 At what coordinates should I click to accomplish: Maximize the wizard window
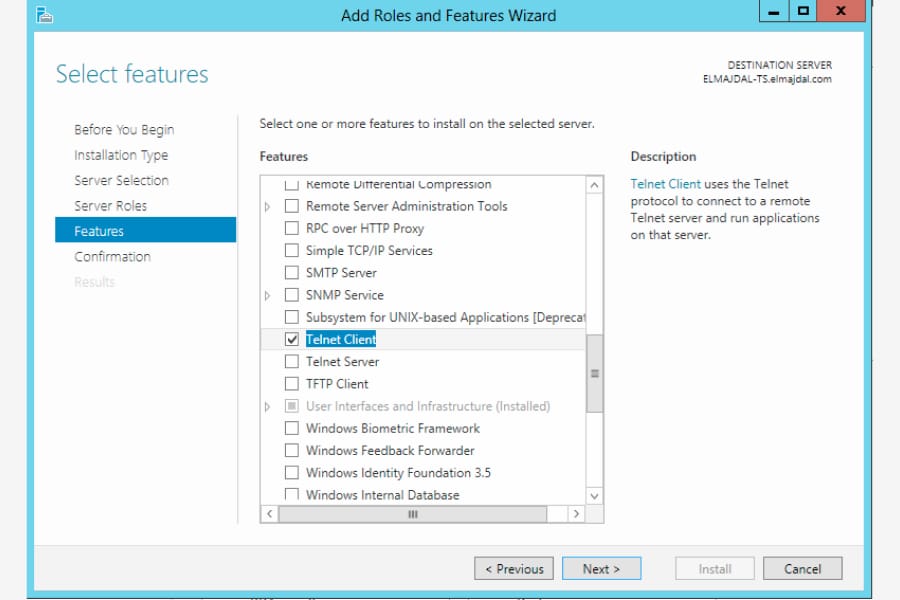(x=803, y=11)
